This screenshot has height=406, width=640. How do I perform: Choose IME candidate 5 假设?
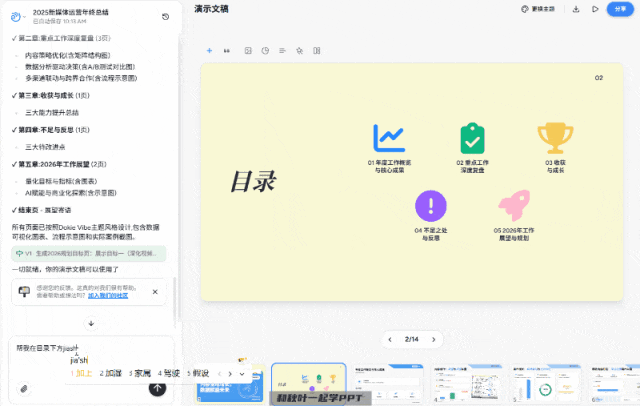coord(198,373)
